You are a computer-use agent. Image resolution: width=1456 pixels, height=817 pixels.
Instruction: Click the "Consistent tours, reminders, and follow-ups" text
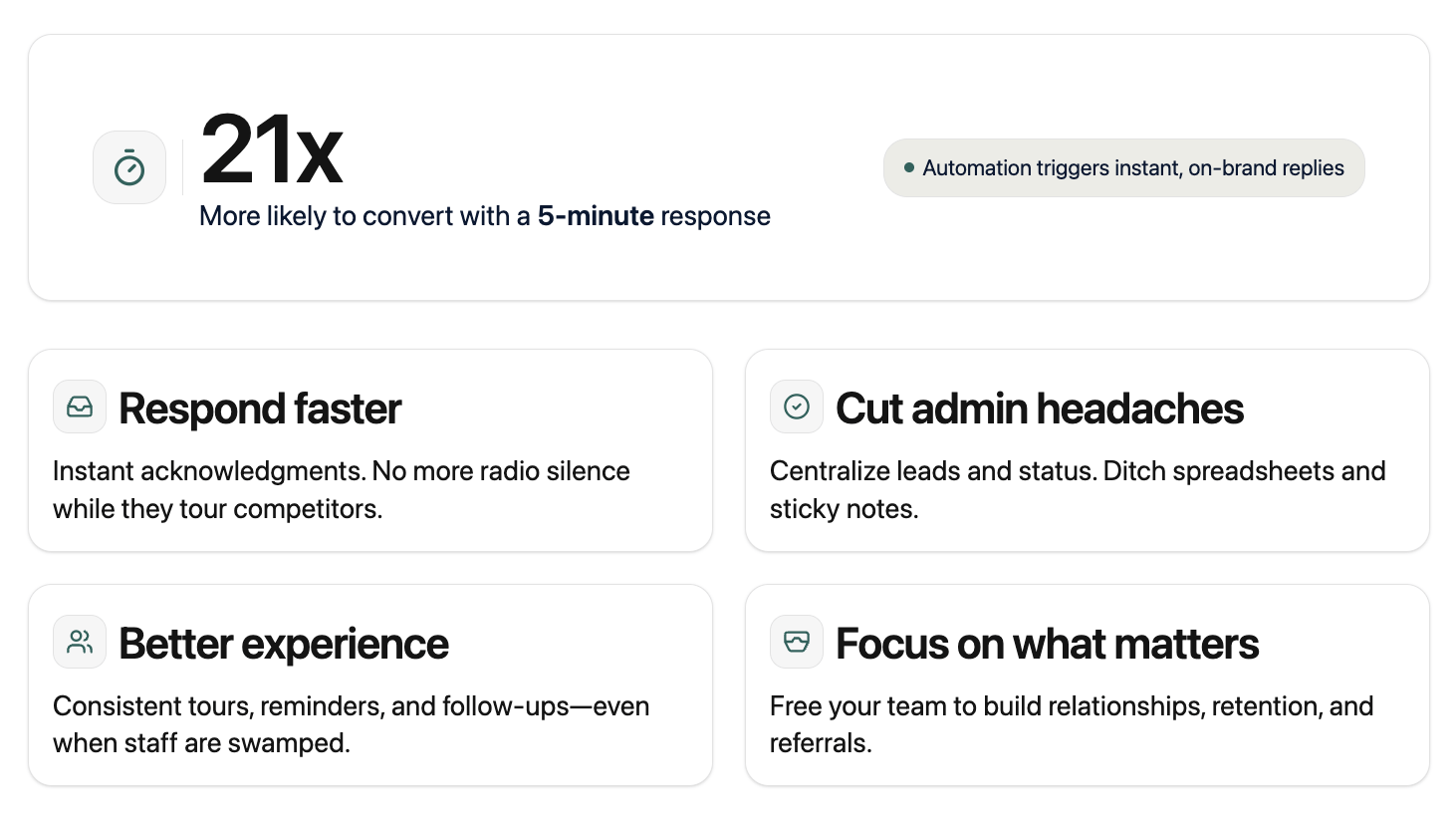point(311,706)
